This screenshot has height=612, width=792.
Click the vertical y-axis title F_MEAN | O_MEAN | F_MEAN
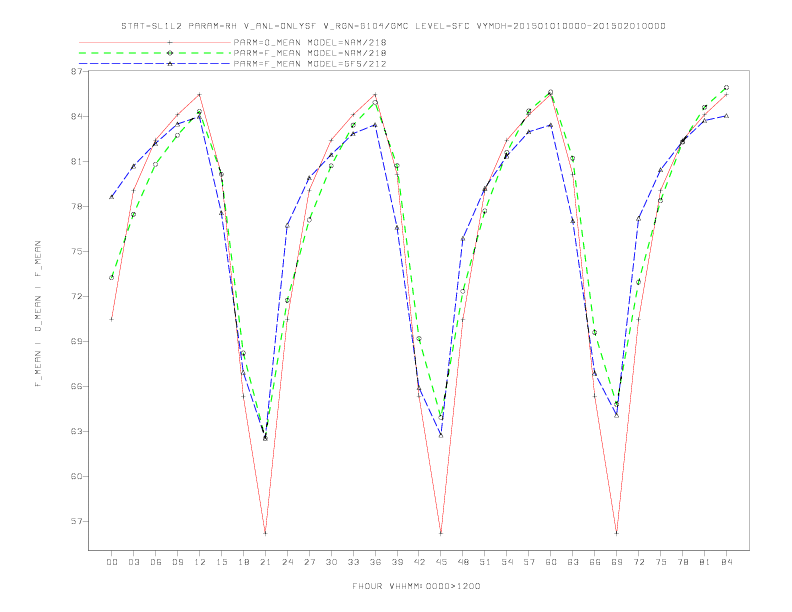pyautogui.click(x=38, y=314)
